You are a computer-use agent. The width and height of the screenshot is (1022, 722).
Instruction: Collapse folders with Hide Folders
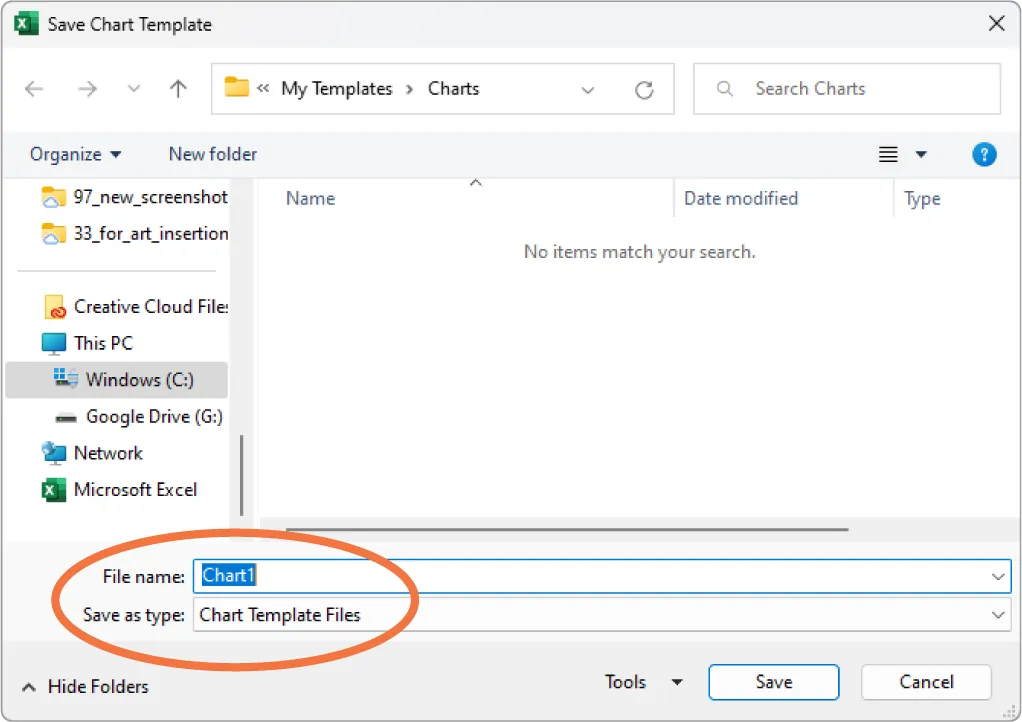pos(86,687)
